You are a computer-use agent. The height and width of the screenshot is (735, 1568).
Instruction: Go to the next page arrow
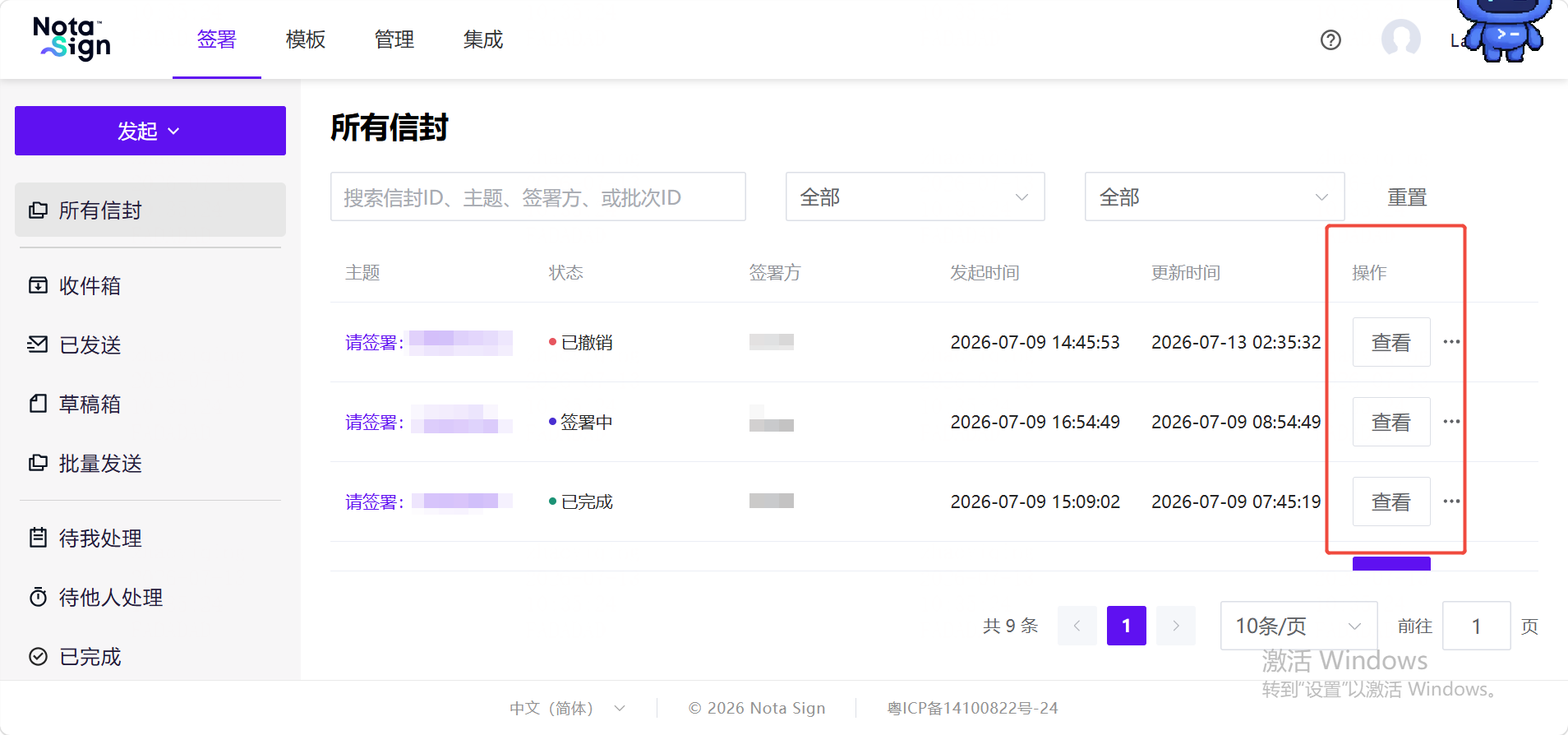[1176, 626]
